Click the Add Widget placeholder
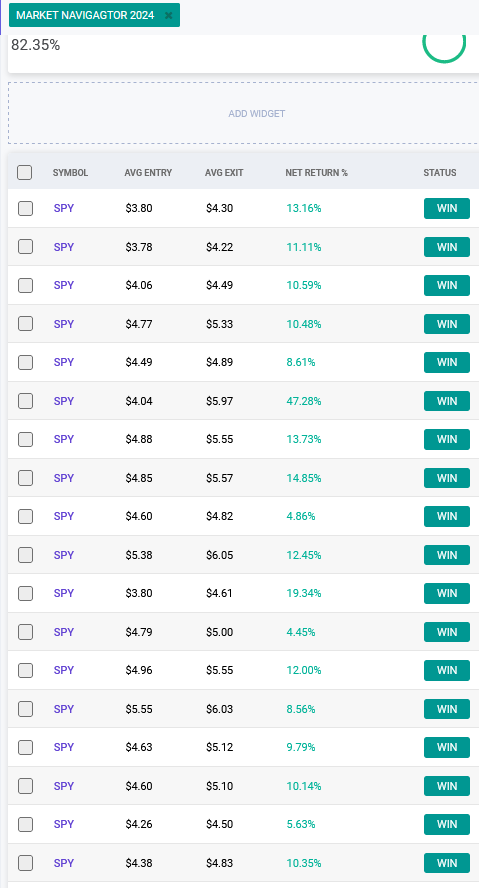Image resolution: width=479 pixels, height=888 pixels. point(256,113)
